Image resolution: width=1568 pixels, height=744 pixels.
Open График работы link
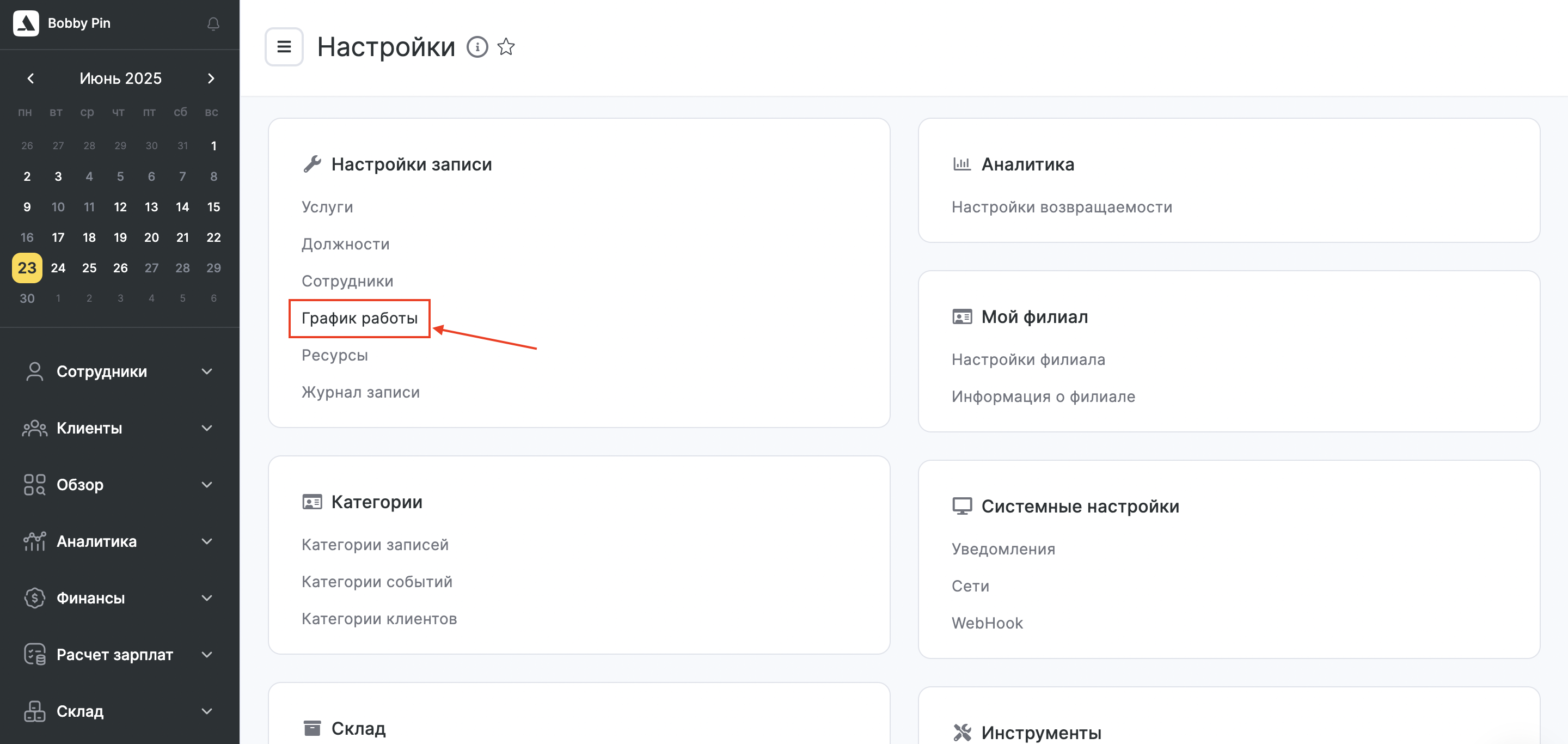[x=359, y=319]
